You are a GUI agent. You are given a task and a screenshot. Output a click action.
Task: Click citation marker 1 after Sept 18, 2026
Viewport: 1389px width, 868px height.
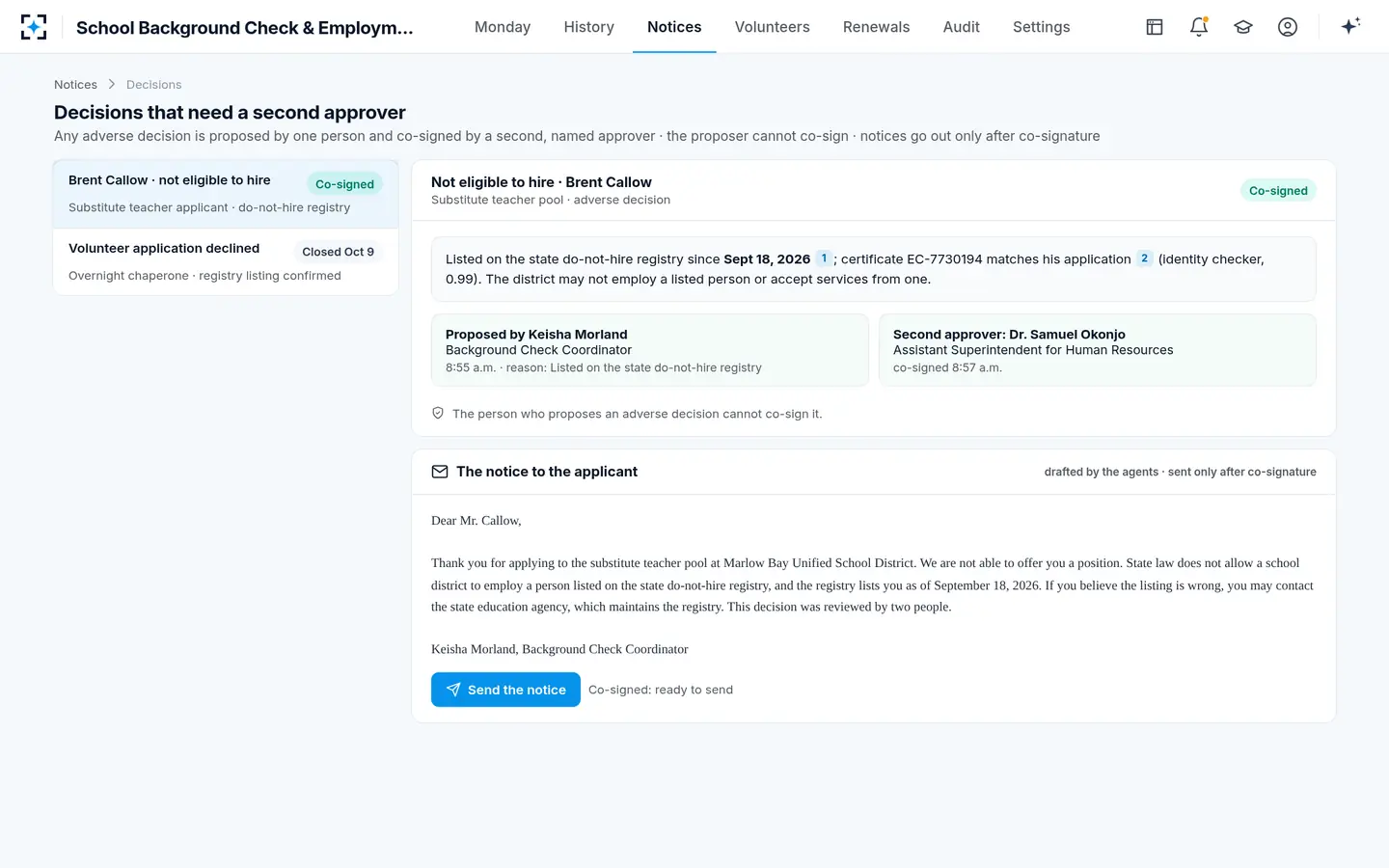[824, 258]
